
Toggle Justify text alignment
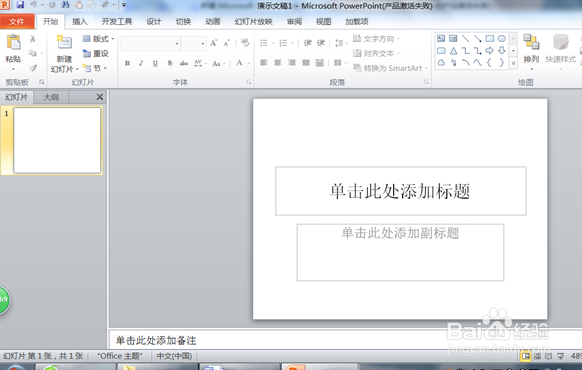pos(306,63)
